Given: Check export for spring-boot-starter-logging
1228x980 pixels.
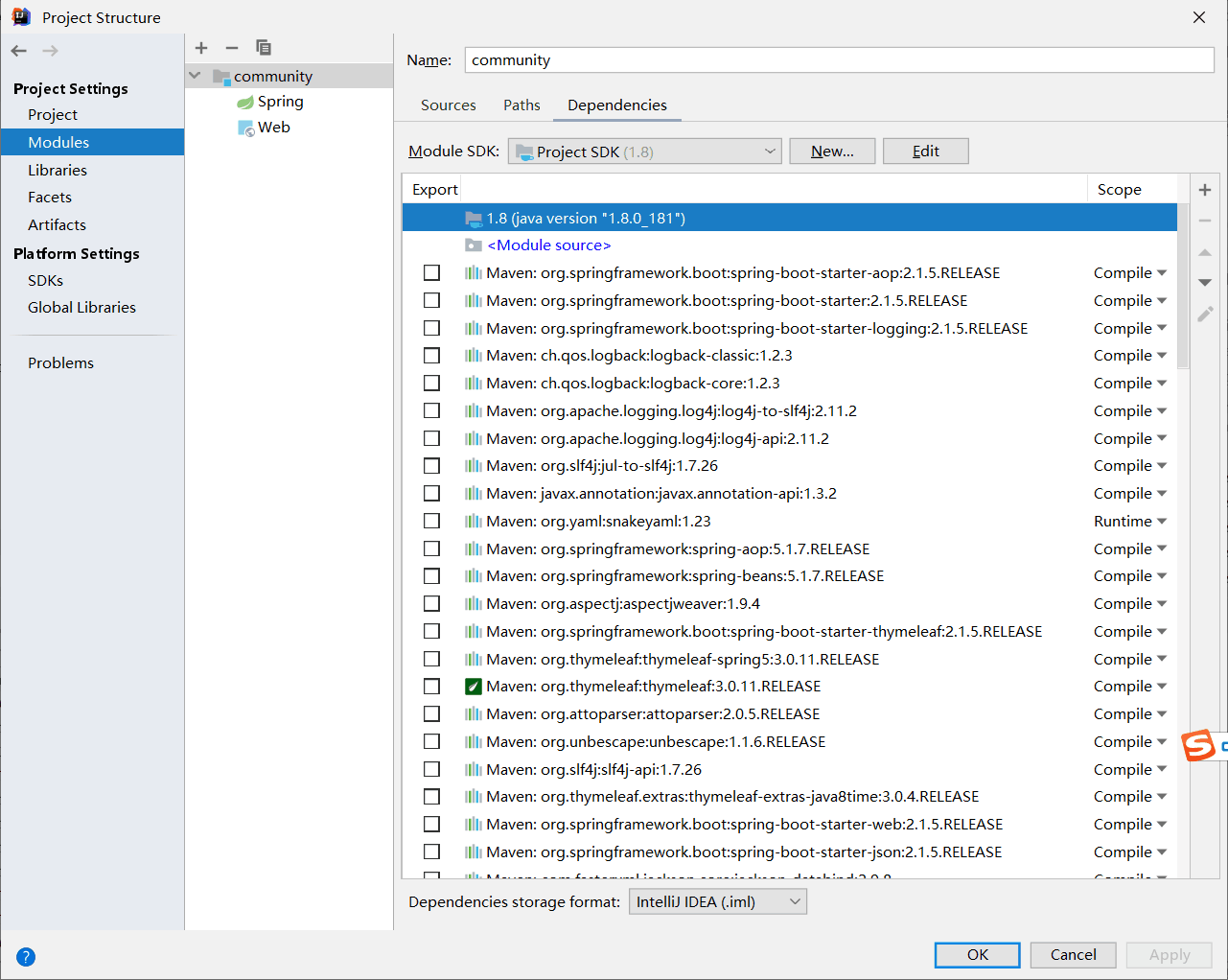Looking at the screenshot, I should point(432,328).
